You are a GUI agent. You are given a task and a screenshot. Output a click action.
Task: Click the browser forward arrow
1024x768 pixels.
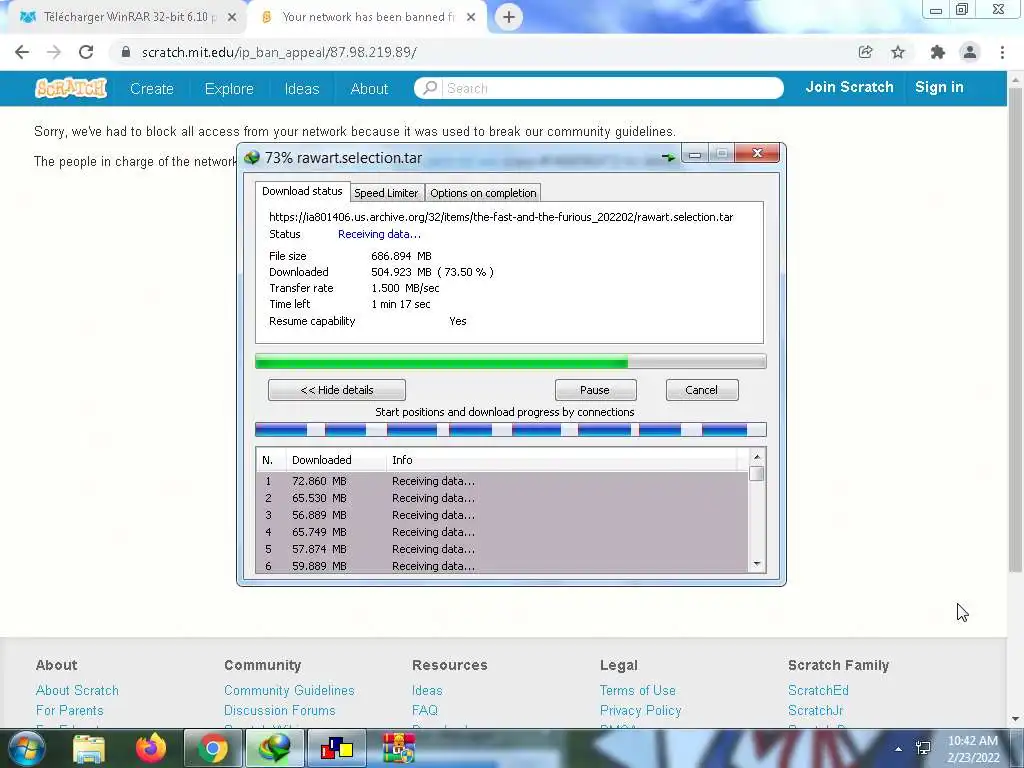tap(54, 52)
